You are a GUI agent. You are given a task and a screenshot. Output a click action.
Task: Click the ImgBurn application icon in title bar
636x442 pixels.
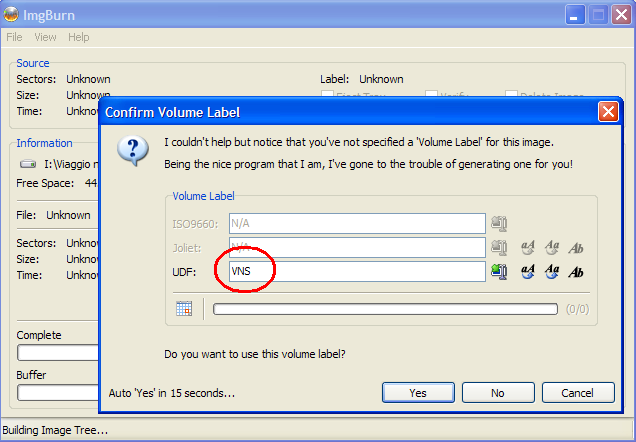click(x=11, y=15)
